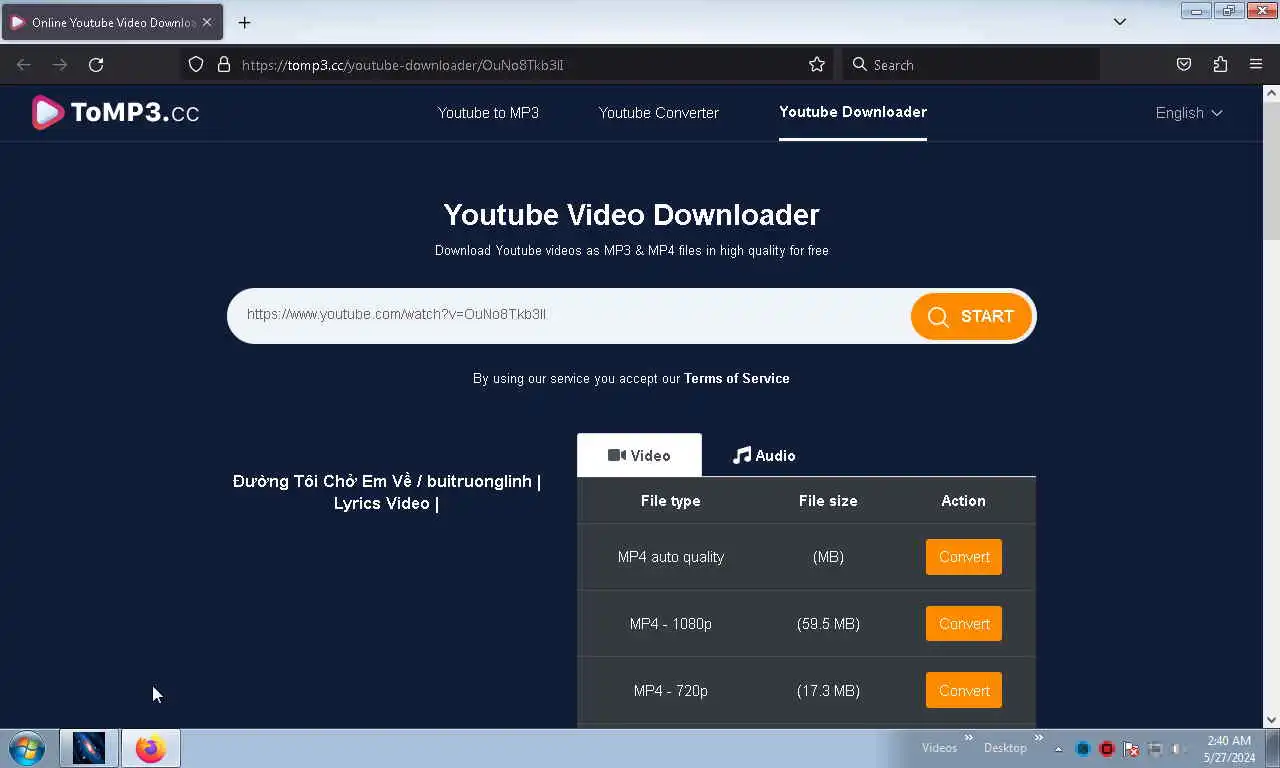Viewport: 1280px width, 768px height.
Task: Select Youtube Downloader menu item
Action: [x=853, y=112]
